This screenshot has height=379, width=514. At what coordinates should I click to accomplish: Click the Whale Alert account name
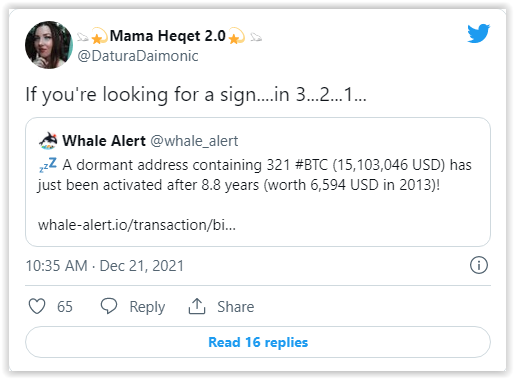coord(104,141)
